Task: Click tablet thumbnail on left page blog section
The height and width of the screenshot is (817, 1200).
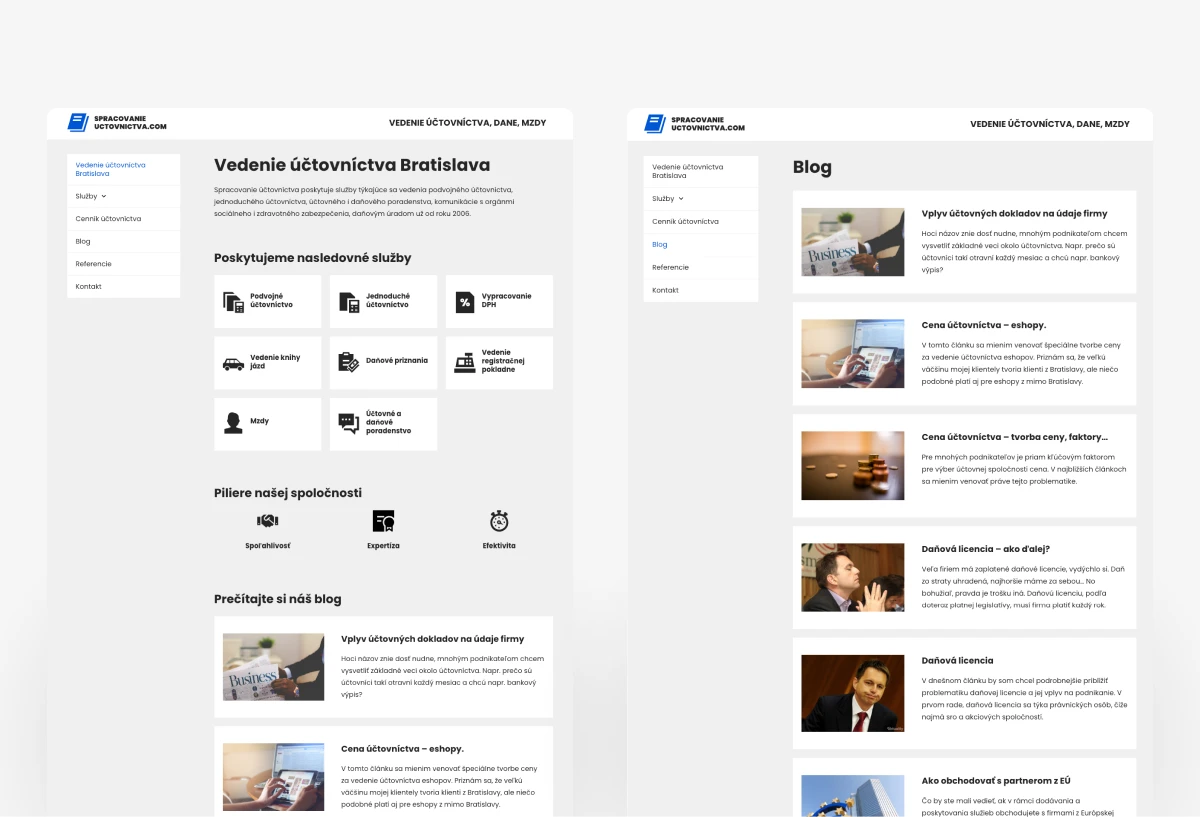Action: pyautogui.click(x=273, y=776)
